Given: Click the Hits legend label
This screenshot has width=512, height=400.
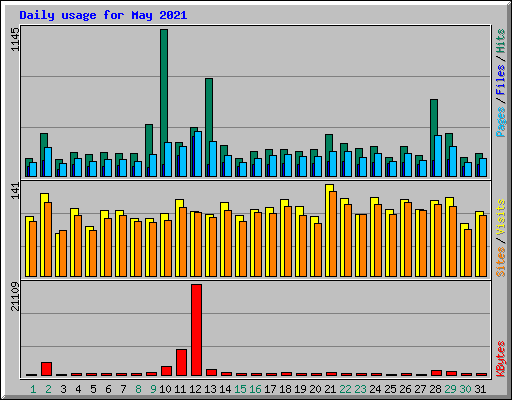Looking at the screenshot, I should pyautogui.click(x=501, y=41).
